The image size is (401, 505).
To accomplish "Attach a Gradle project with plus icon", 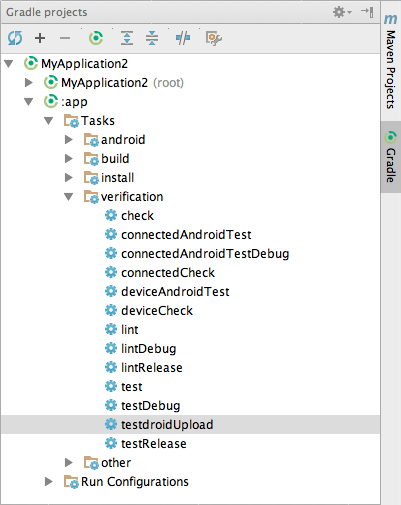I will pyautogui.click(x=40, y=38).
